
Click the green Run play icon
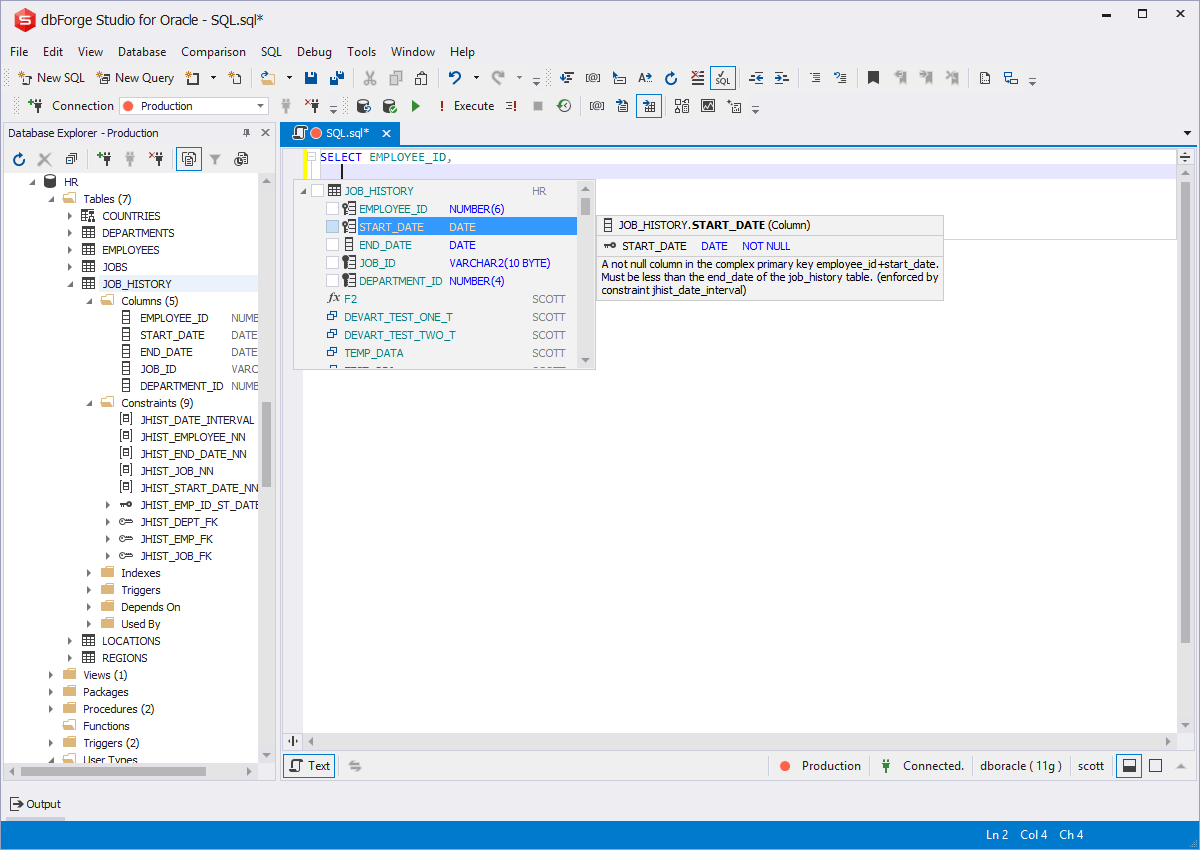(416, 106)
